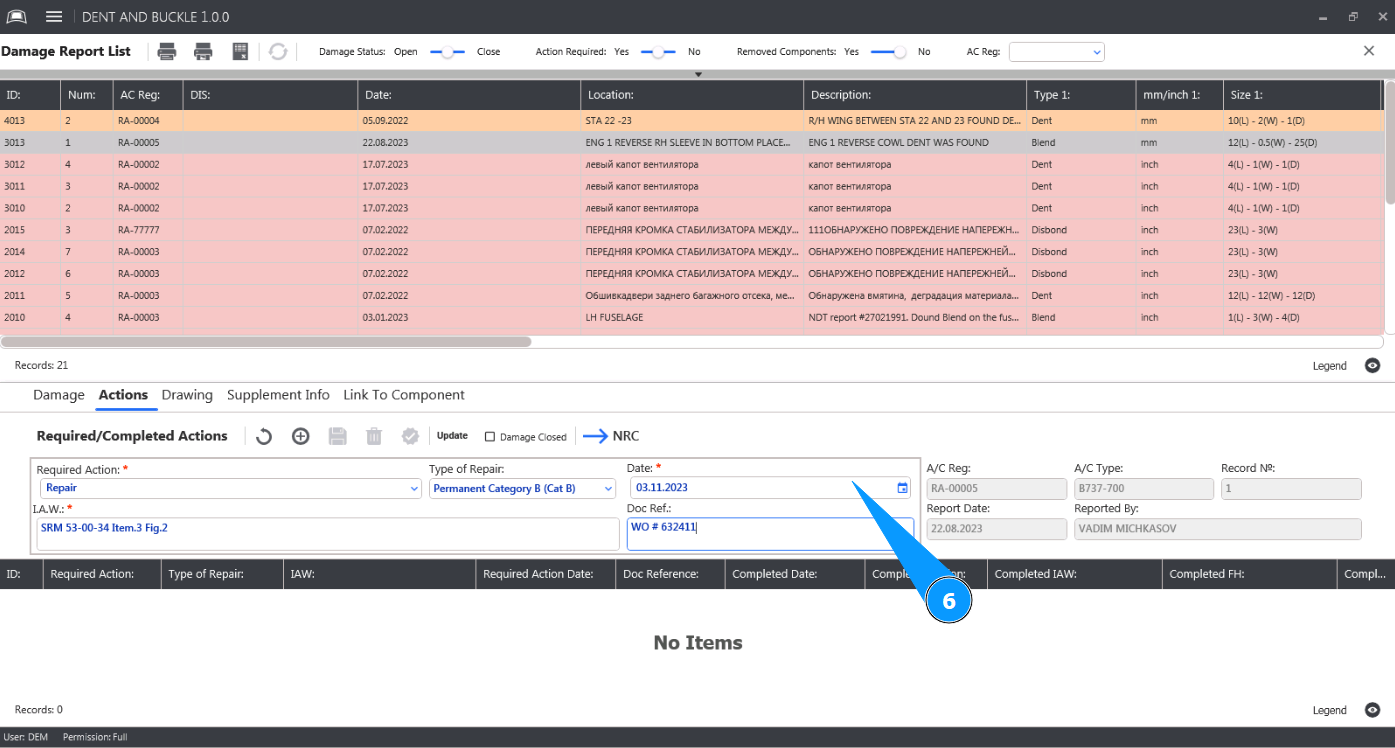Select damage row with ID 2011
This screenshot has width=1395, height=748.
pos(692,296)
